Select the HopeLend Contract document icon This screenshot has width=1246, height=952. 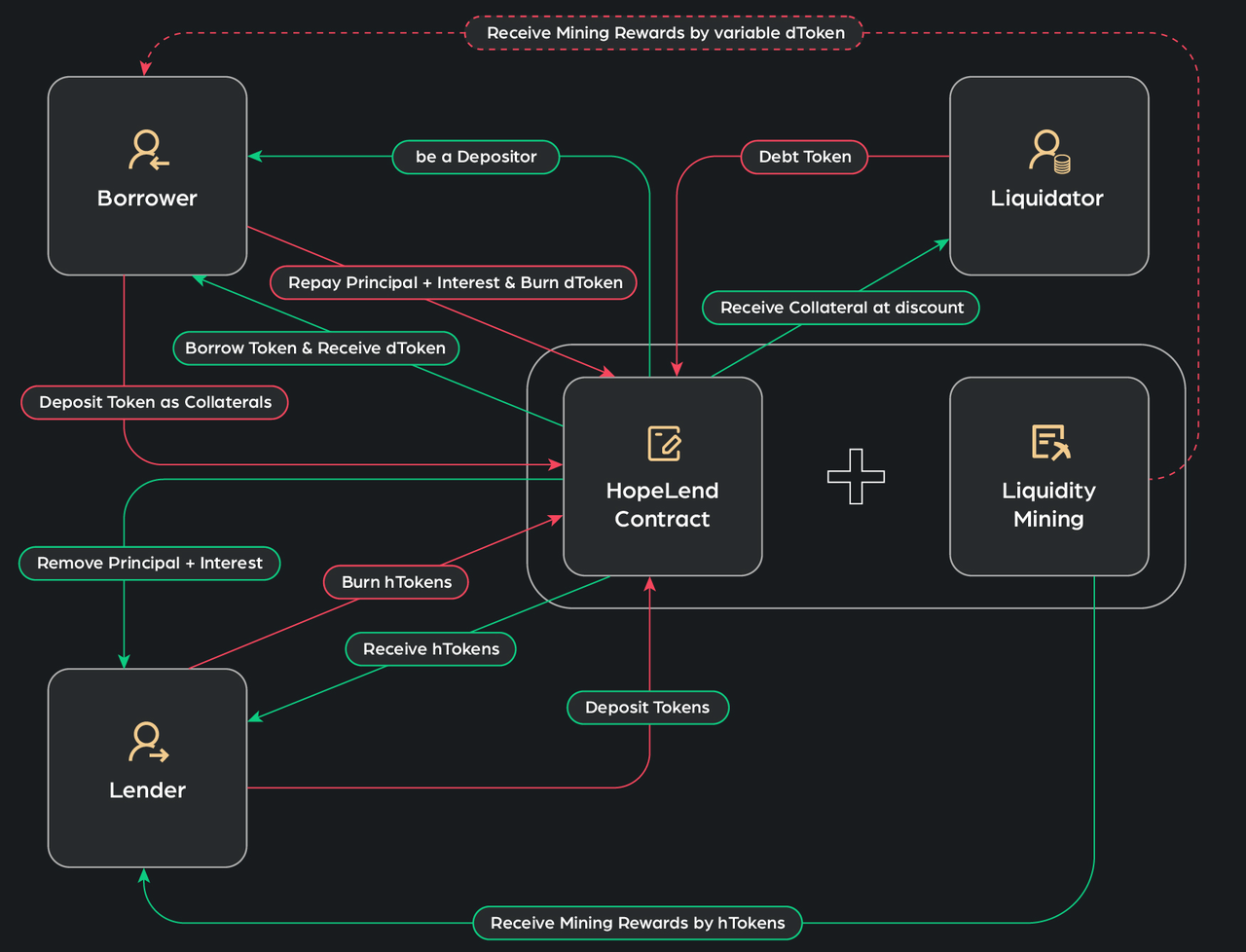point(663,443)
